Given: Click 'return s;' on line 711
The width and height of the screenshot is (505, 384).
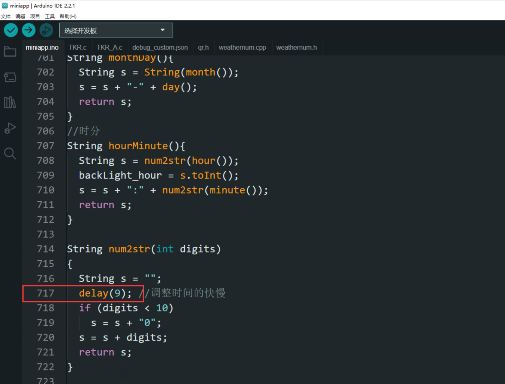Looking at the screenshot, I should [105, 205].
